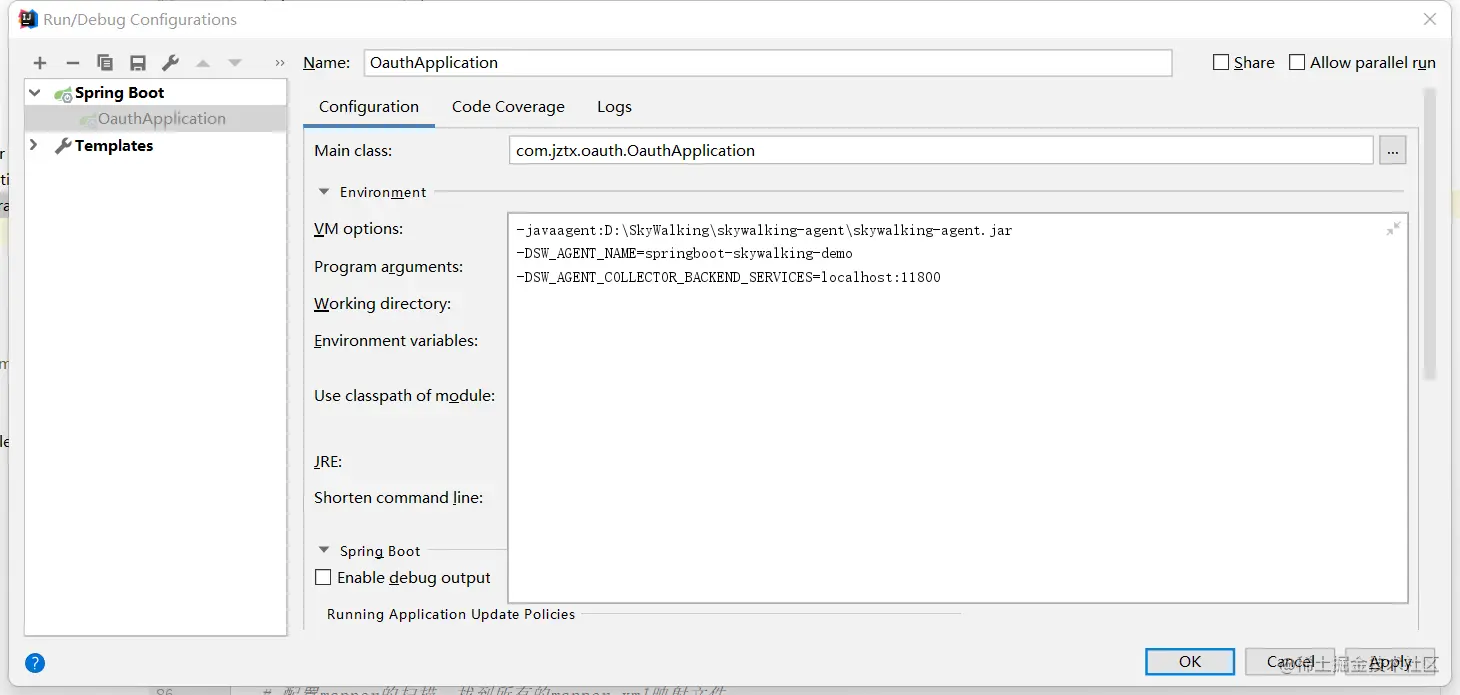Select OauthApplication in configuration tree
The width and height of the screenshot is (1460, 695).
[155, 118]
